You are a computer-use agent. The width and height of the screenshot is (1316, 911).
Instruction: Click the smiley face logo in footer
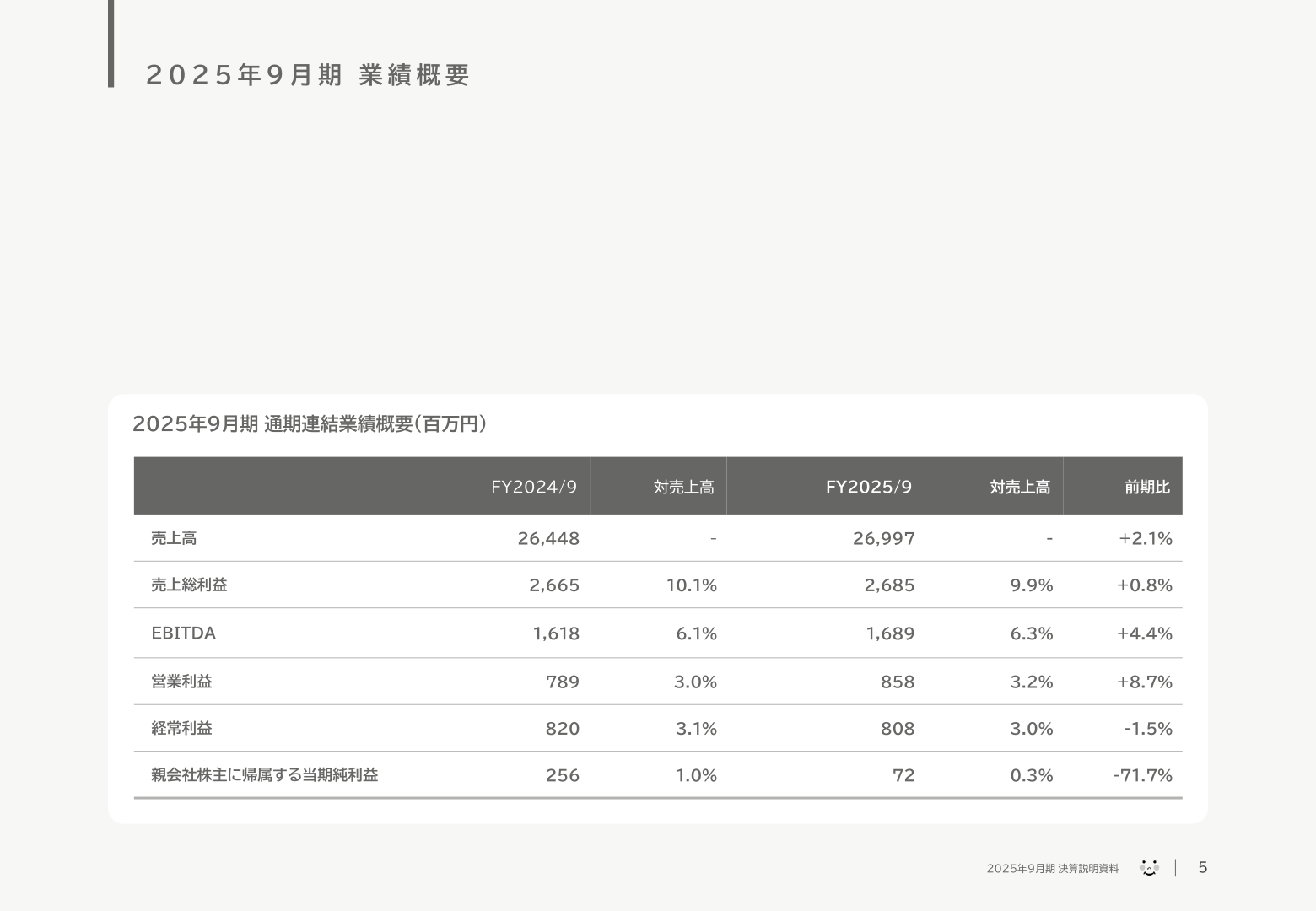[1149, 868]
